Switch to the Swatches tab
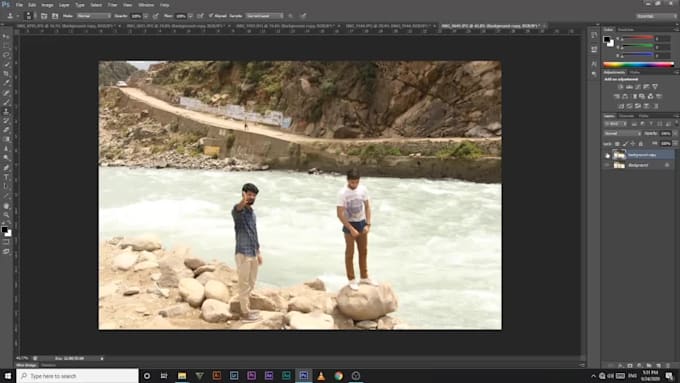The width and height of the screenshot is (680, 383). pos(626,29)
